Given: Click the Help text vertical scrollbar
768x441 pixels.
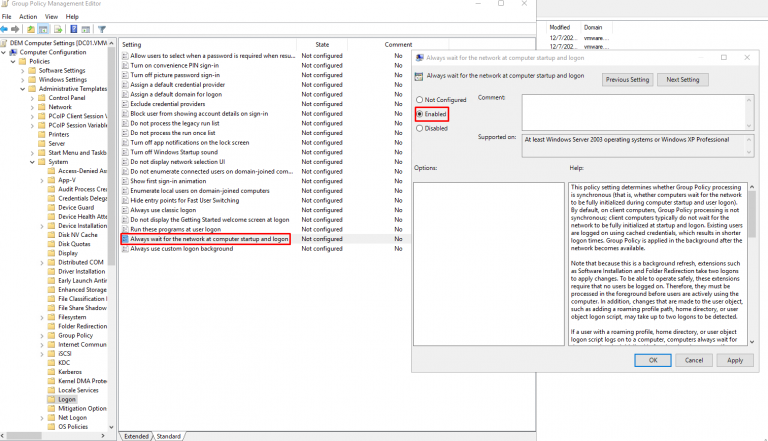Looking at the screenshot, I should [x=750, y=260].
